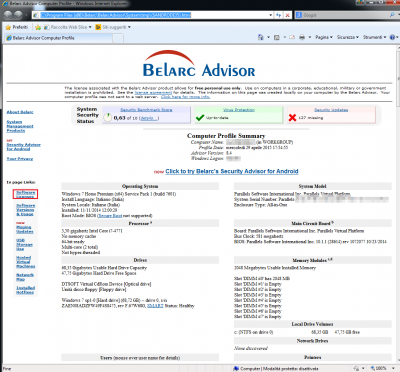Click the Print icon in command bar
This screenshot has height=372, width=400.
pos(302,37)
